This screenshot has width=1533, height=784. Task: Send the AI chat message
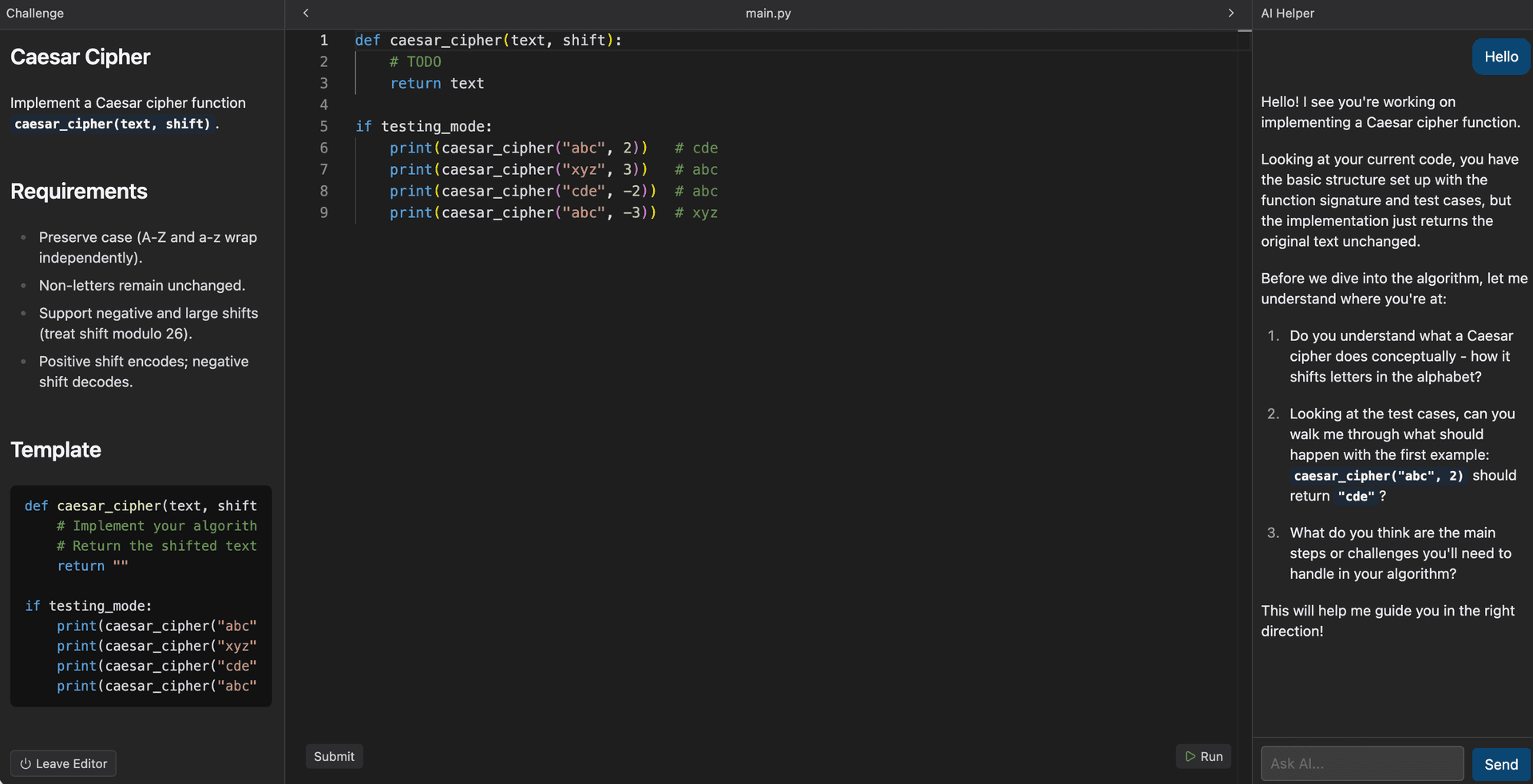(1500, 764)
